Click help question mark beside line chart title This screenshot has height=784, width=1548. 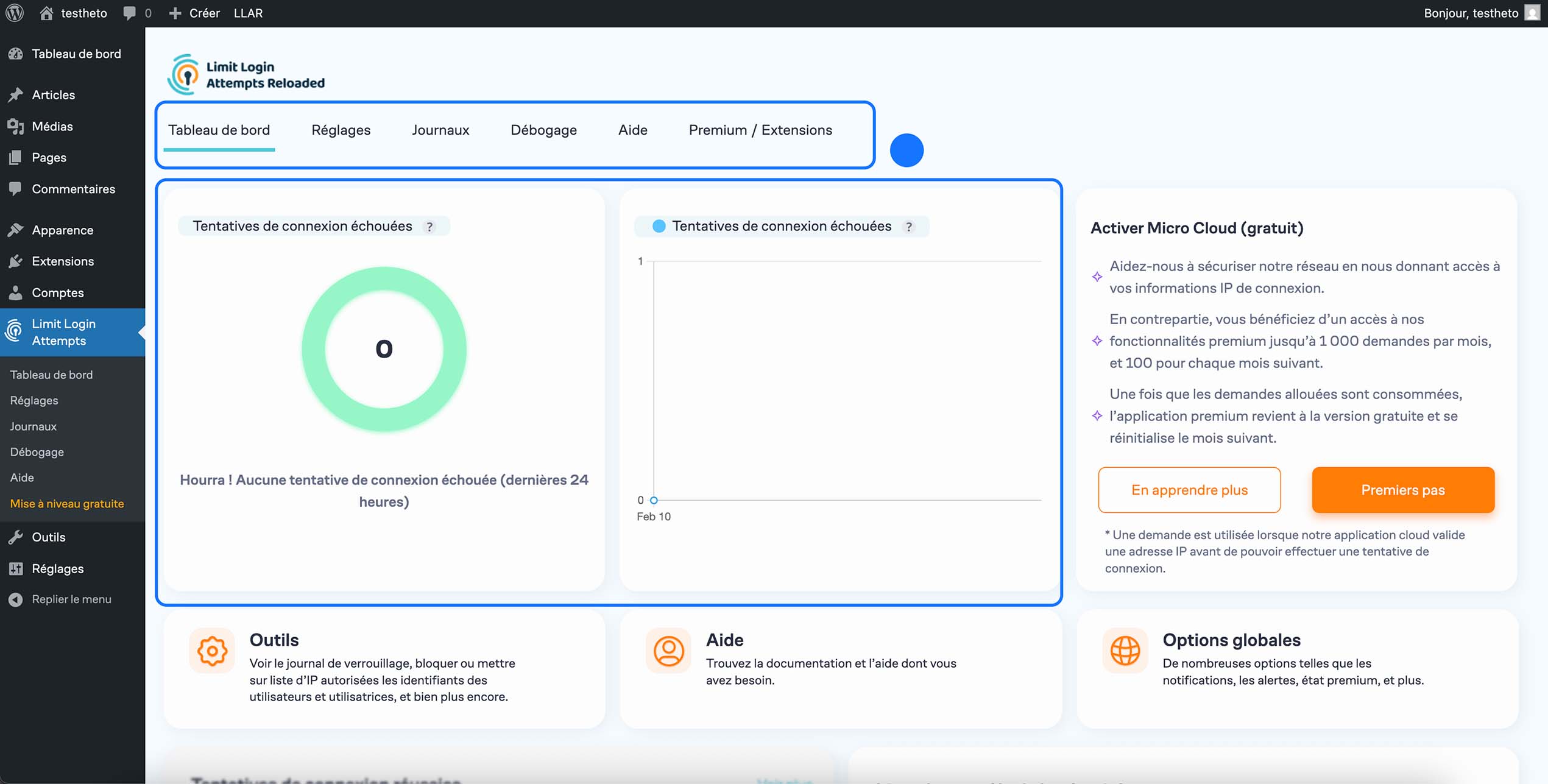click(909, 227)
